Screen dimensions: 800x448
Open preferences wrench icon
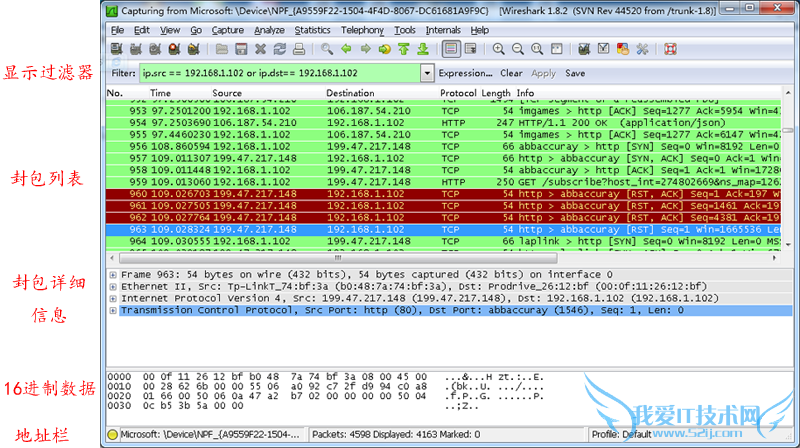[642, 49]
